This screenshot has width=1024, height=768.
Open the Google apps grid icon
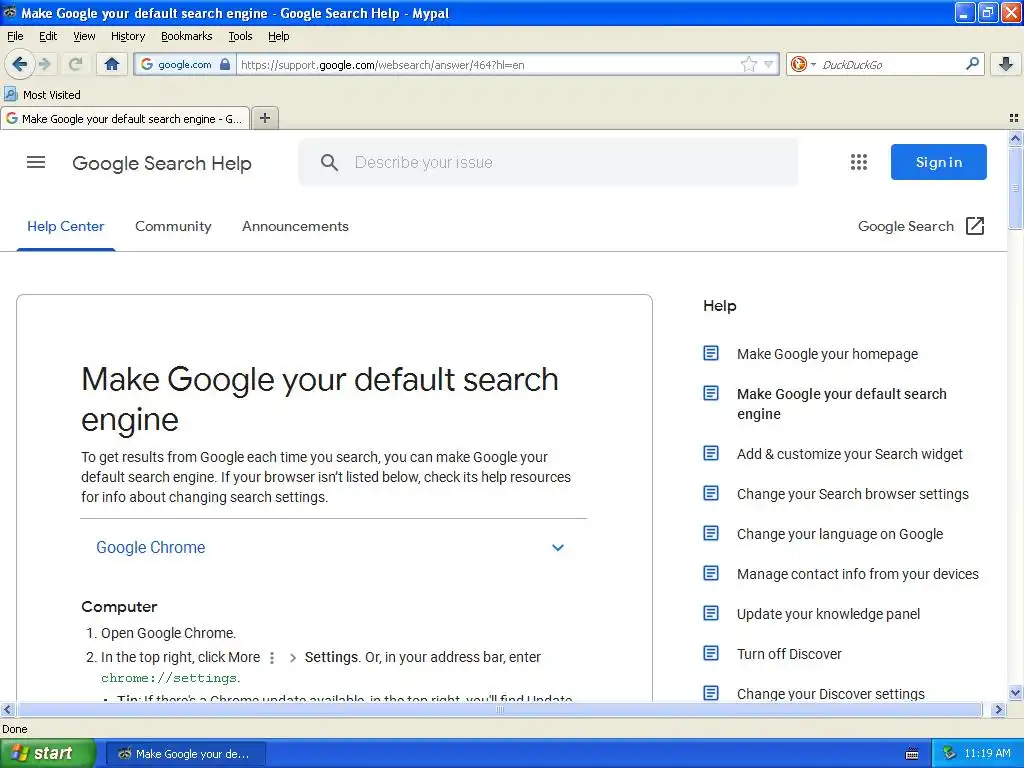859,162
